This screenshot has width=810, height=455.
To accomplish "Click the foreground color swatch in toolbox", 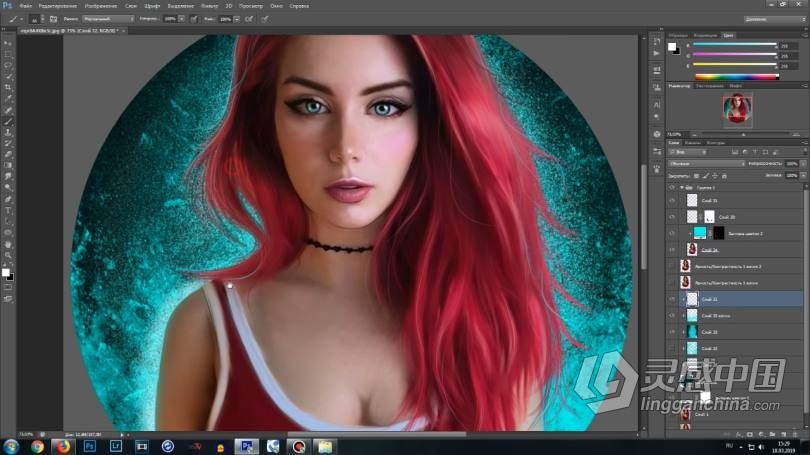I will coord(5,273).
